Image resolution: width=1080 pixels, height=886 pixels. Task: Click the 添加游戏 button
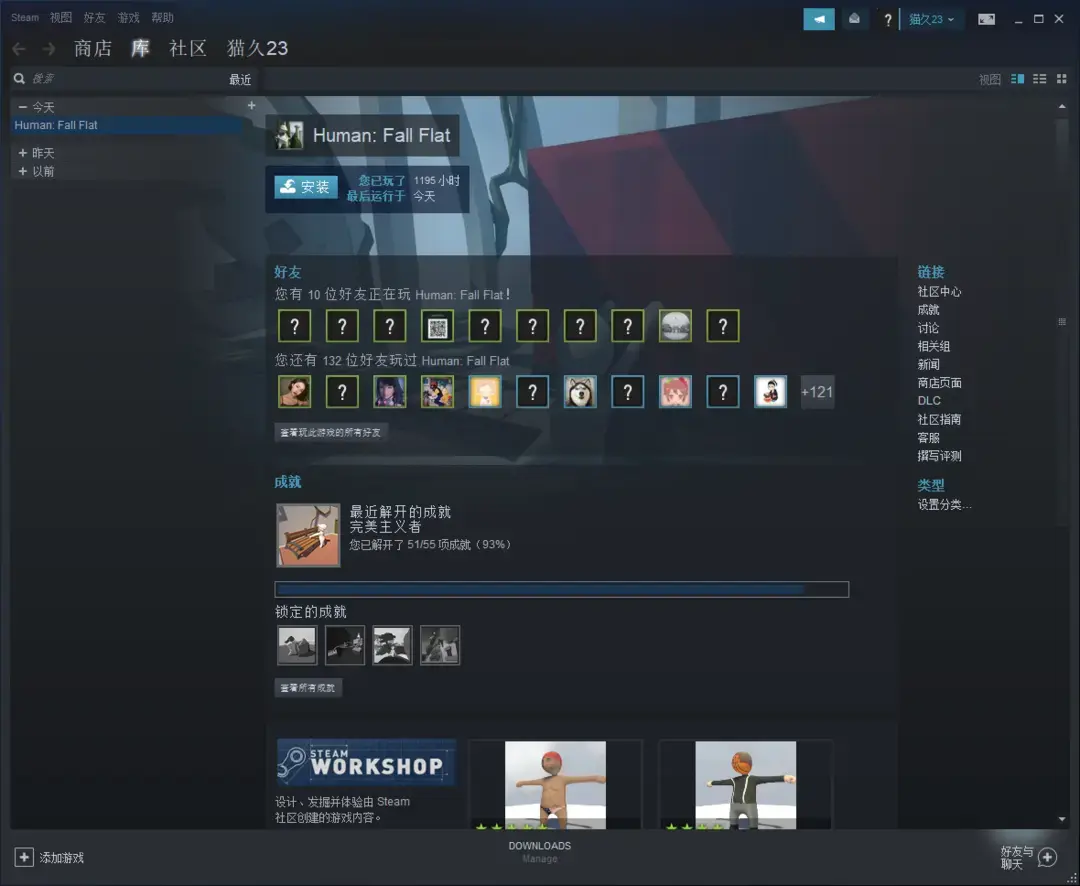tap(50, 858)
